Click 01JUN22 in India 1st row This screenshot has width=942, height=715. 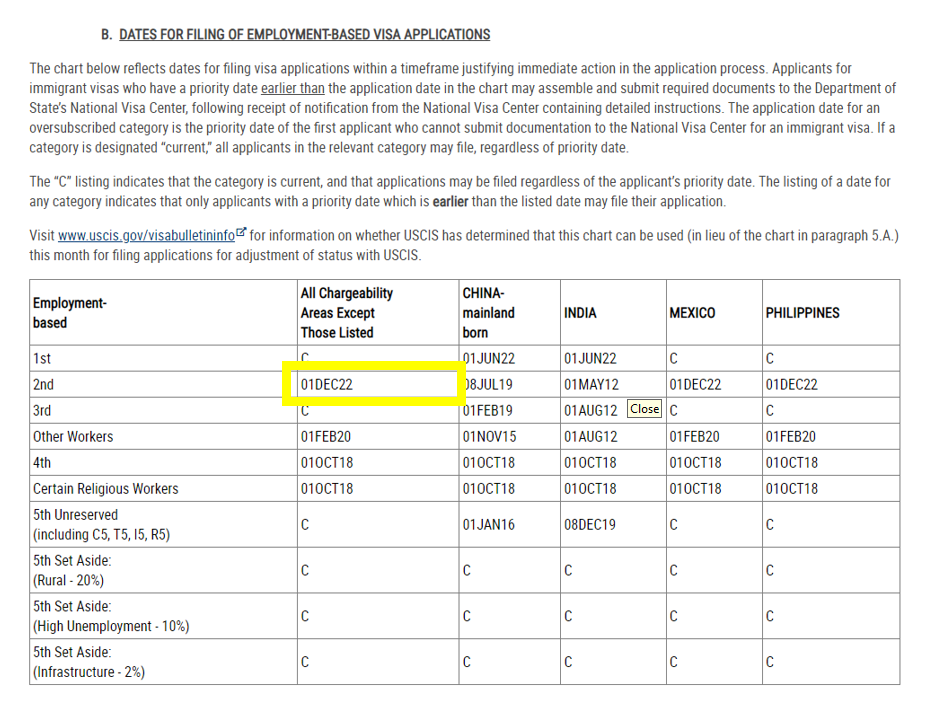pos(590,359)
